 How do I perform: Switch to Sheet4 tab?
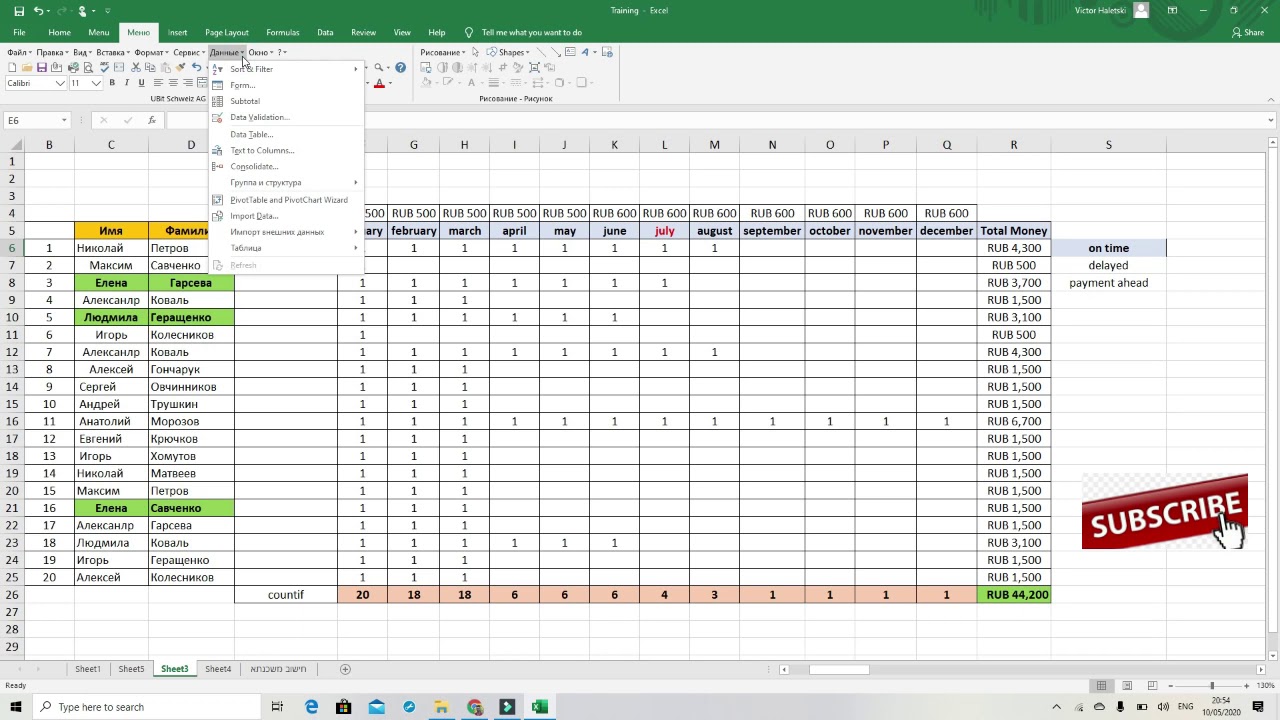pos(218,669)
